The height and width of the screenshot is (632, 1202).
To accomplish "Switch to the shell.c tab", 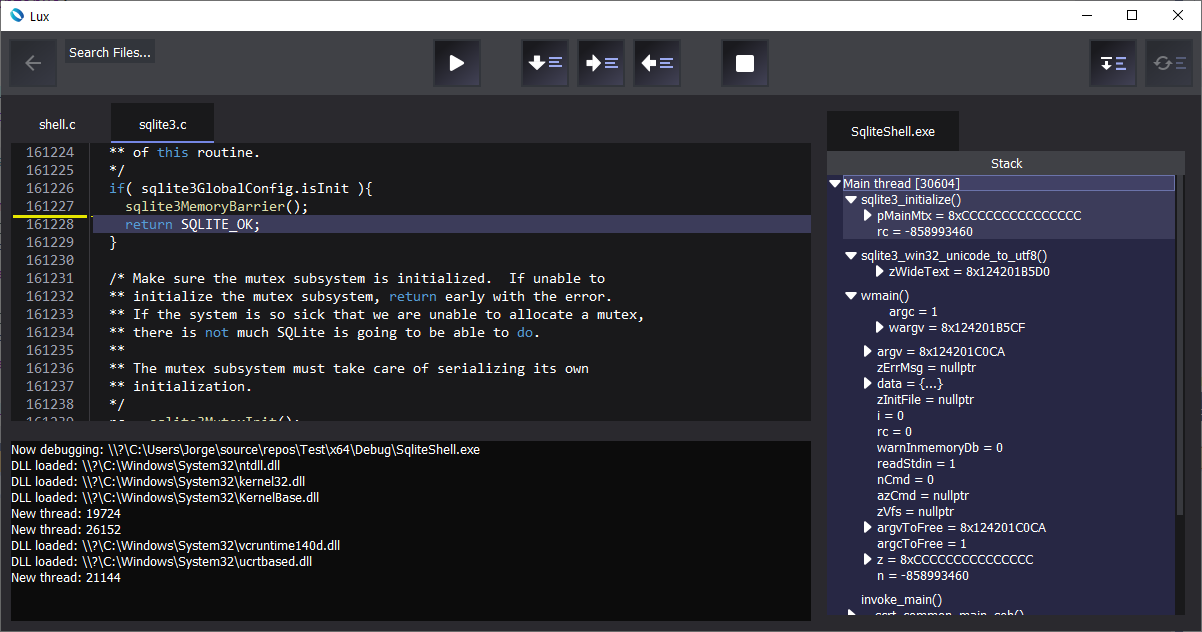I will pyautogui.click(x=57, y=125).
